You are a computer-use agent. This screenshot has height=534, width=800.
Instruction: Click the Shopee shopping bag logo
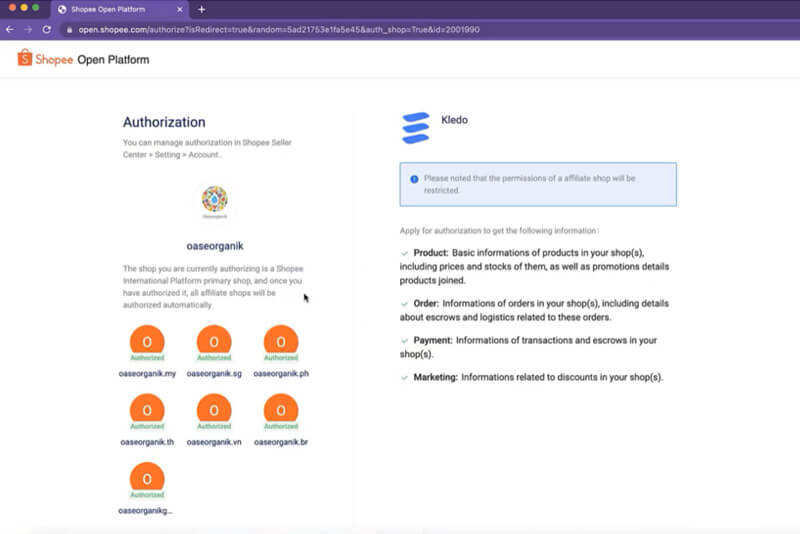[24, 58]
